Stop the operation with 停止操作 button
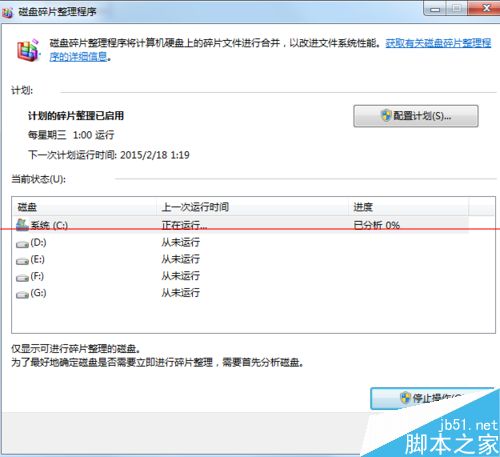The width and height of the screenshot is (500, 457). 432,398
